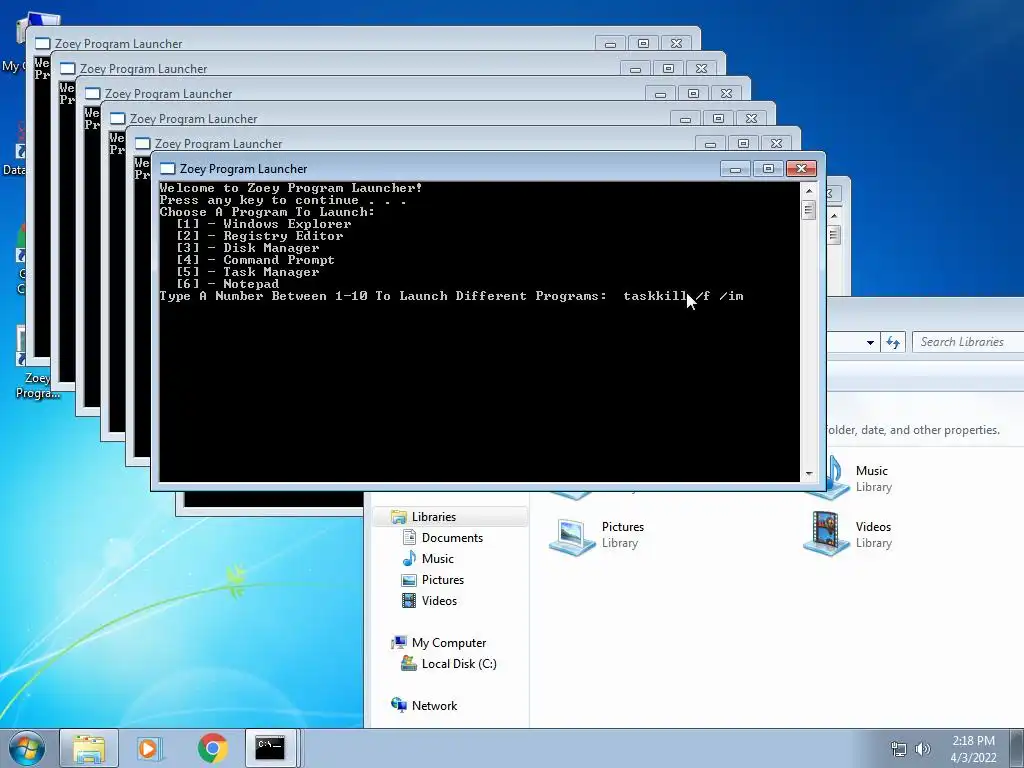This screenshot has width=1024, height=768.
Task: Select the Videos library icon
Action: click(x=826, y=534)
